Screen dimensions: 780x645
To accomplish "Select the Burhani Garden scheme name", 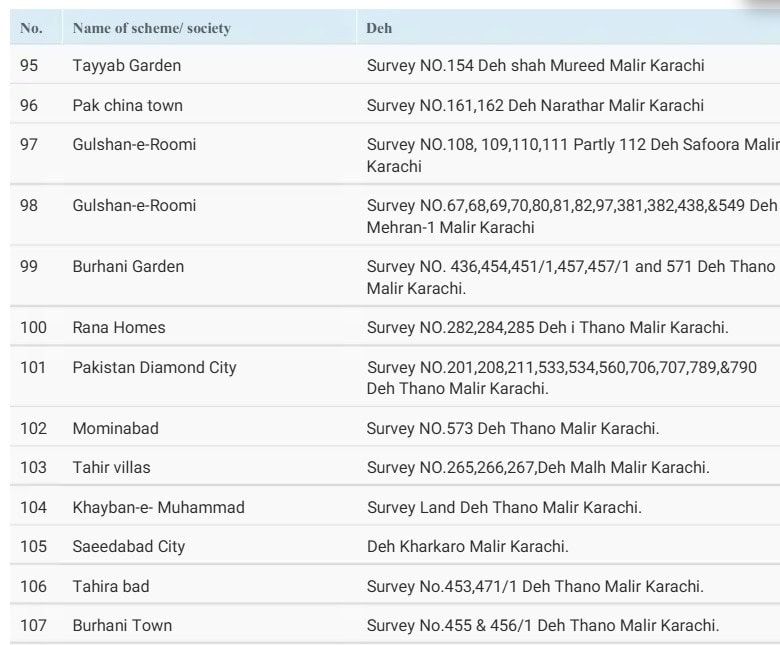I will (x=128, y=267).
